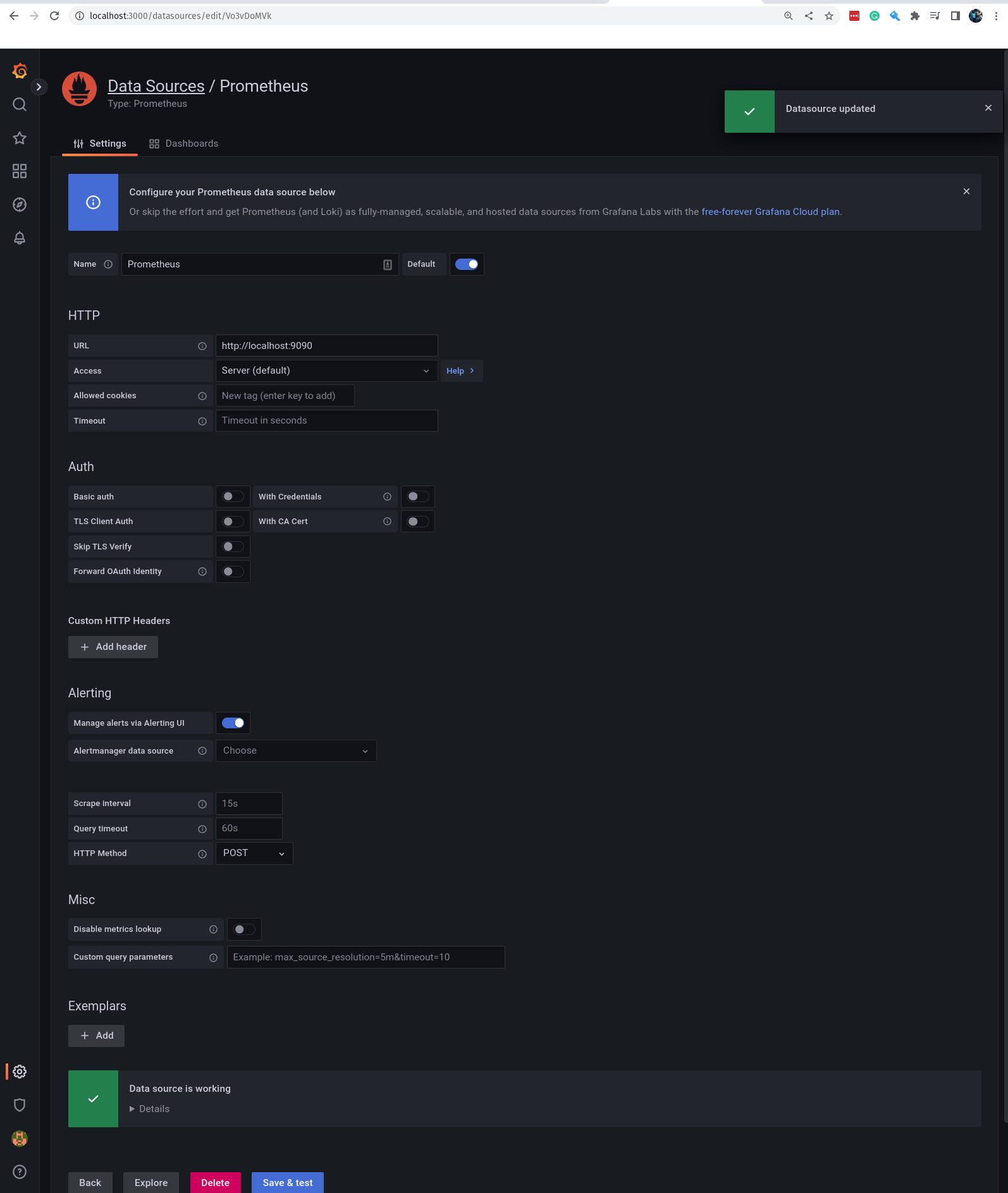1008x1193 pixels.
Task: Focus the Timeout in seconds field
Action: pyautogui.click(x=326, y=420)
